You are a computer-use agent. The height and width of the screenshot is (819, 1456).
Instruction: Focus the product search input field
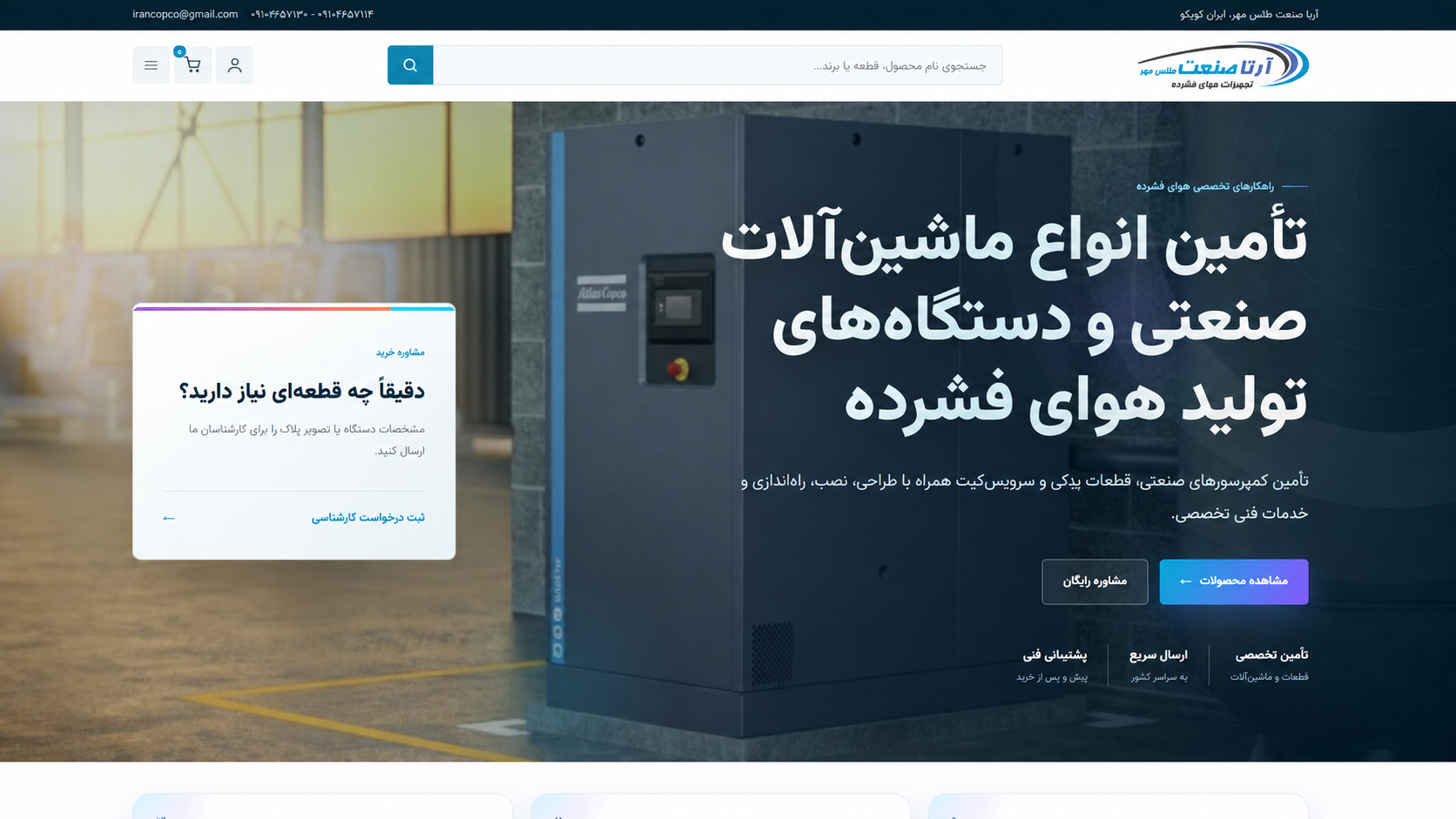click(718, 65)
